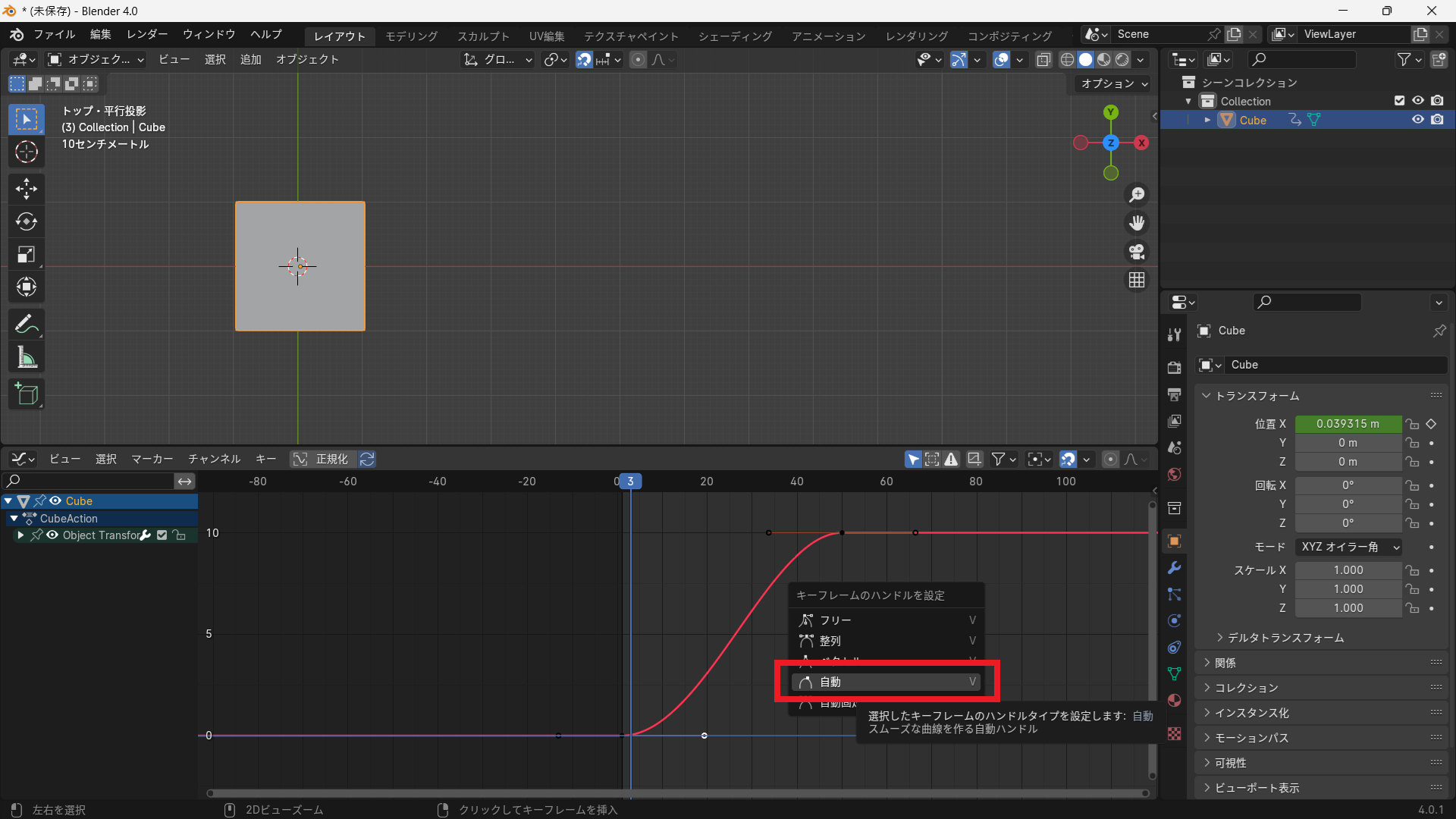1456x819 pixels.
Task: Uncheck Collection exclude checkbox in outliner
Action: coord(1399,101)
